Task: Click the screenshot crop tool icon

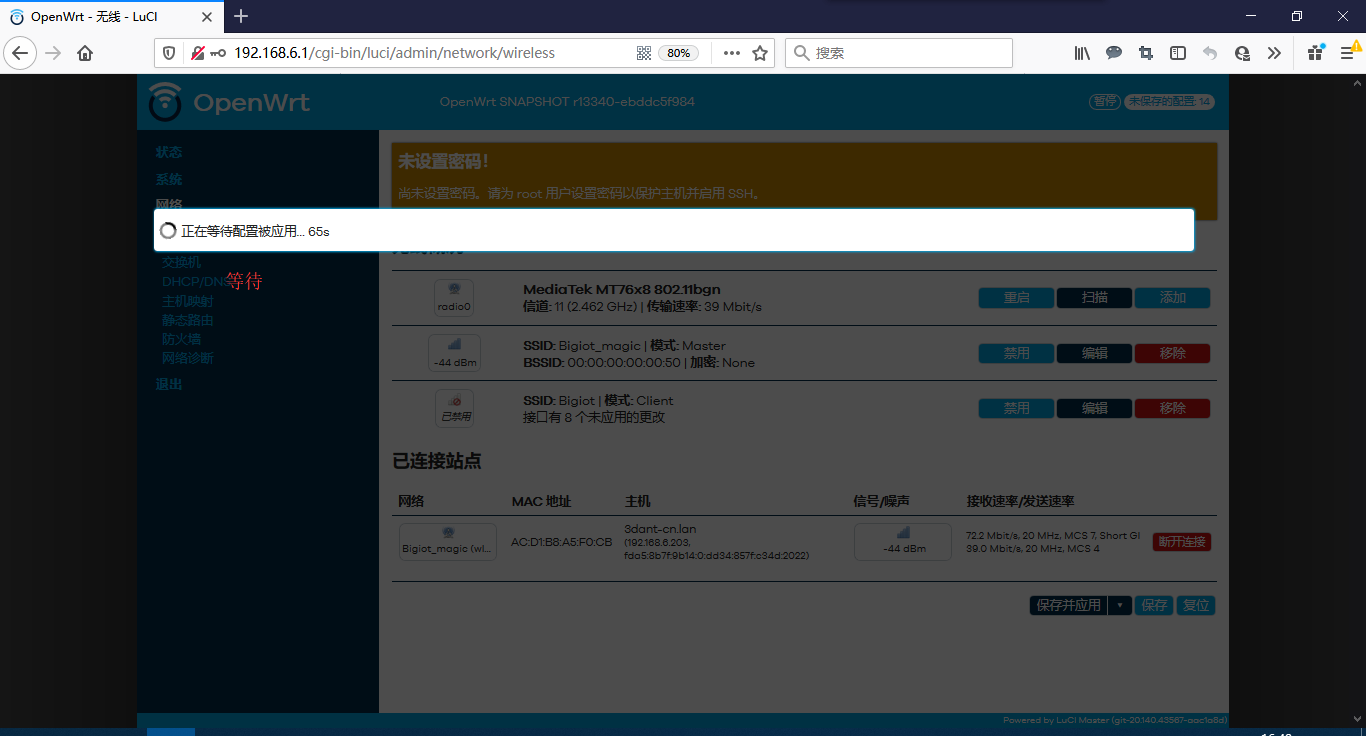Action: 1146,53
